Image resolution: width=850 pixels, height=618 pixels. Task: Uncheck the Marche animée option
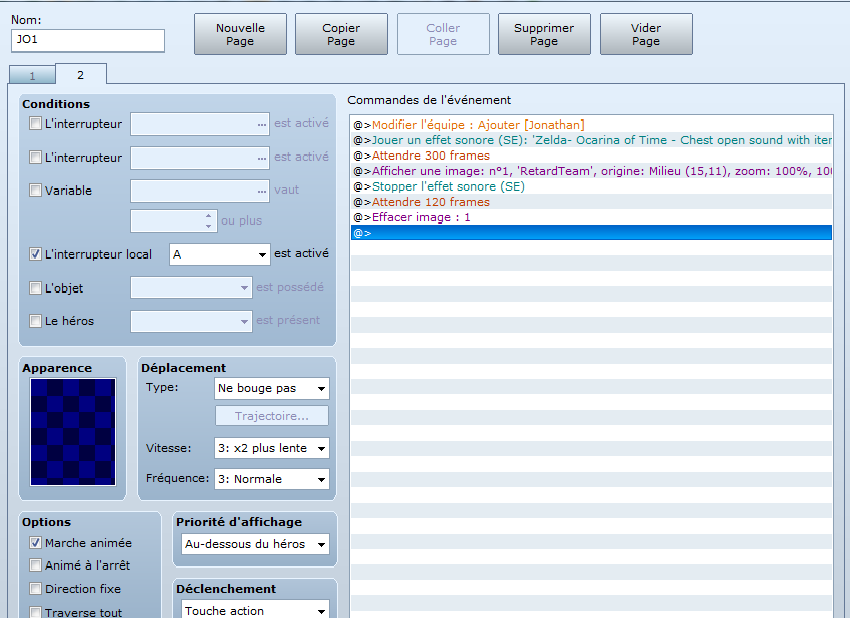(35, 542)
